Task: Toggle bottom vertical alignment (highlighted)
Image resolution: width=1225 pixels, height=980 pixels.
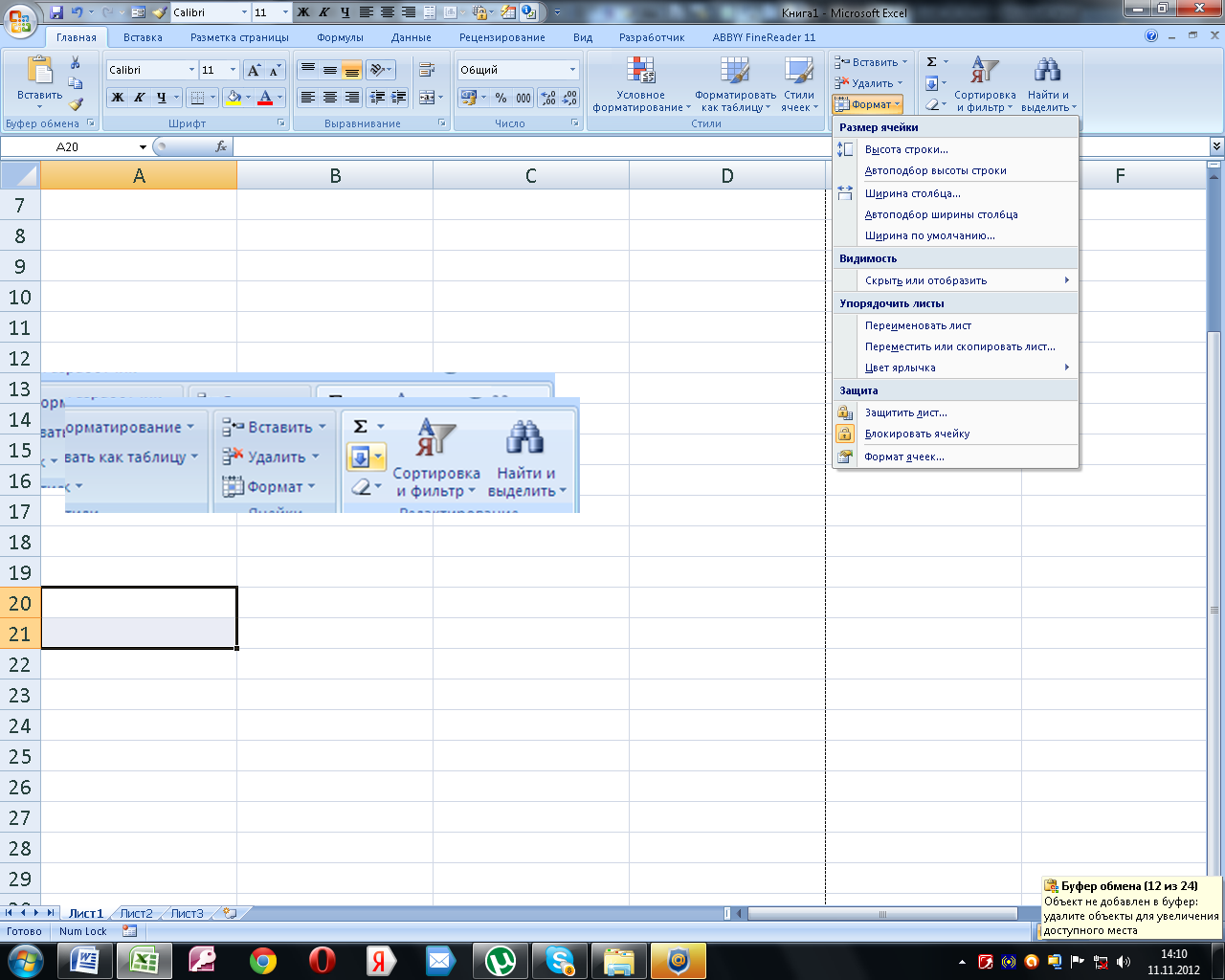Action: 351,70
